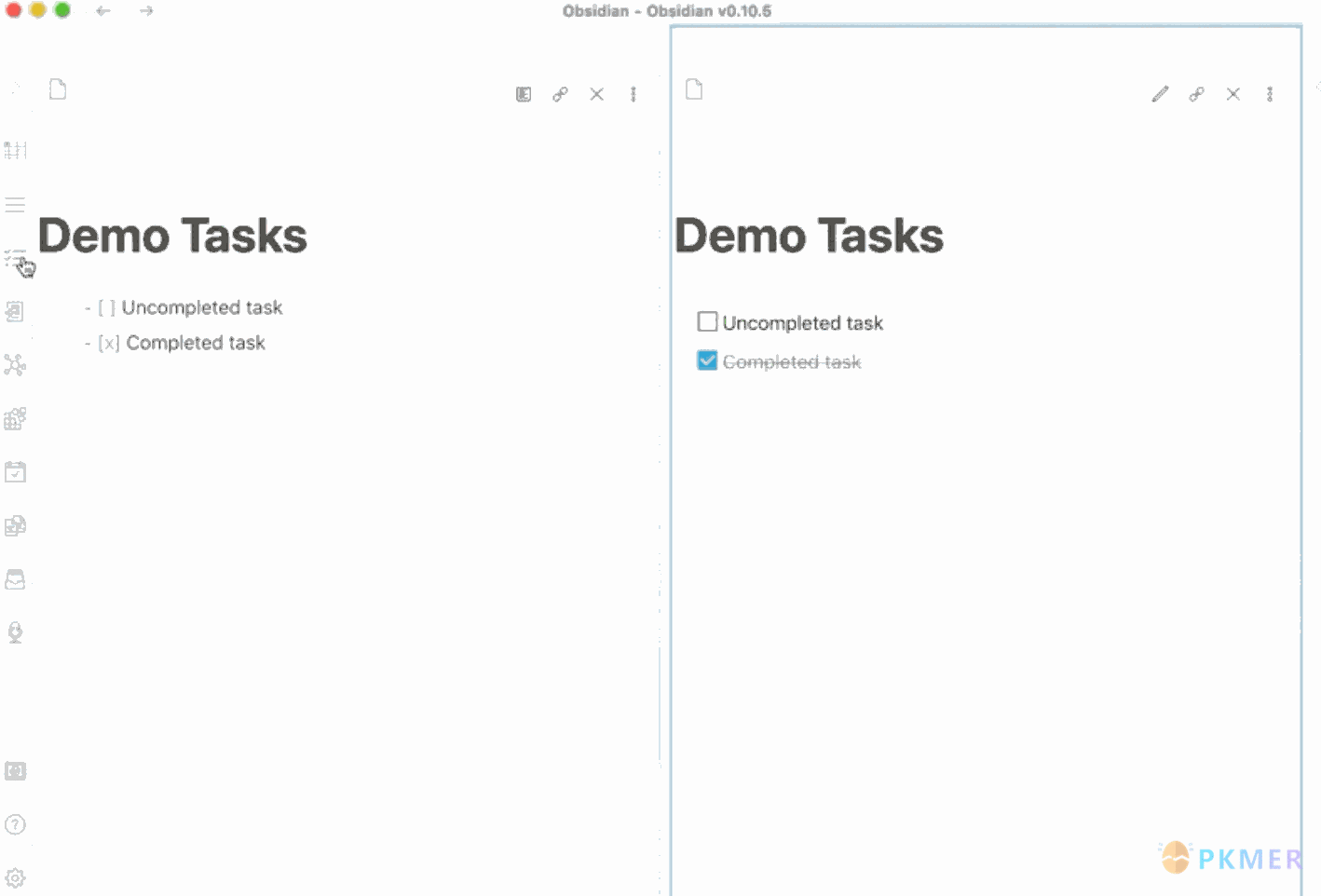Check the Uncompleted task checkbox
The width and height of the screenshot is (1321, 896).
click(x=707, y=322)
